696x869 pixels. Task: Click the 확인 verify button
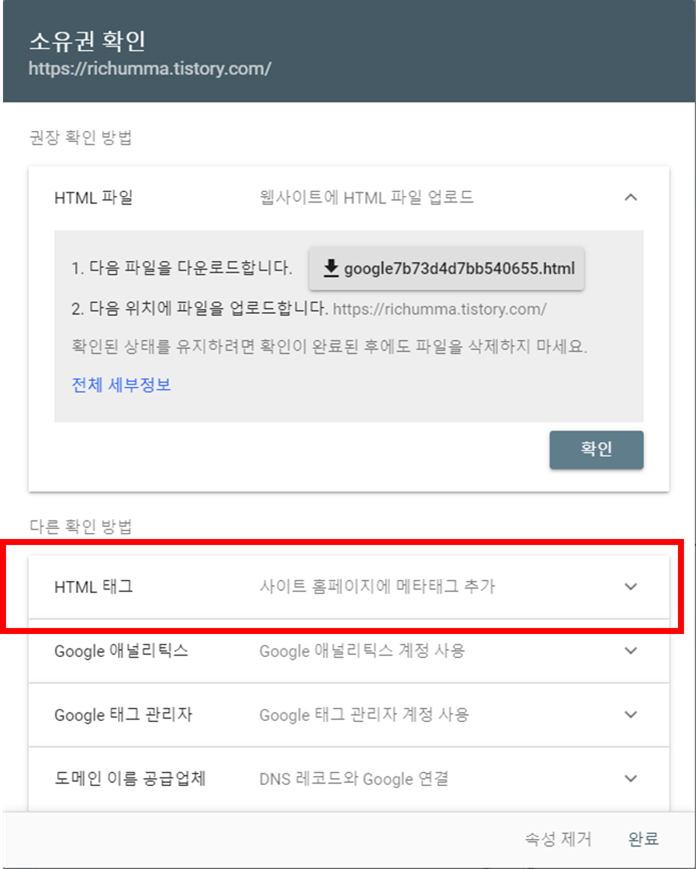pos(596,449)
